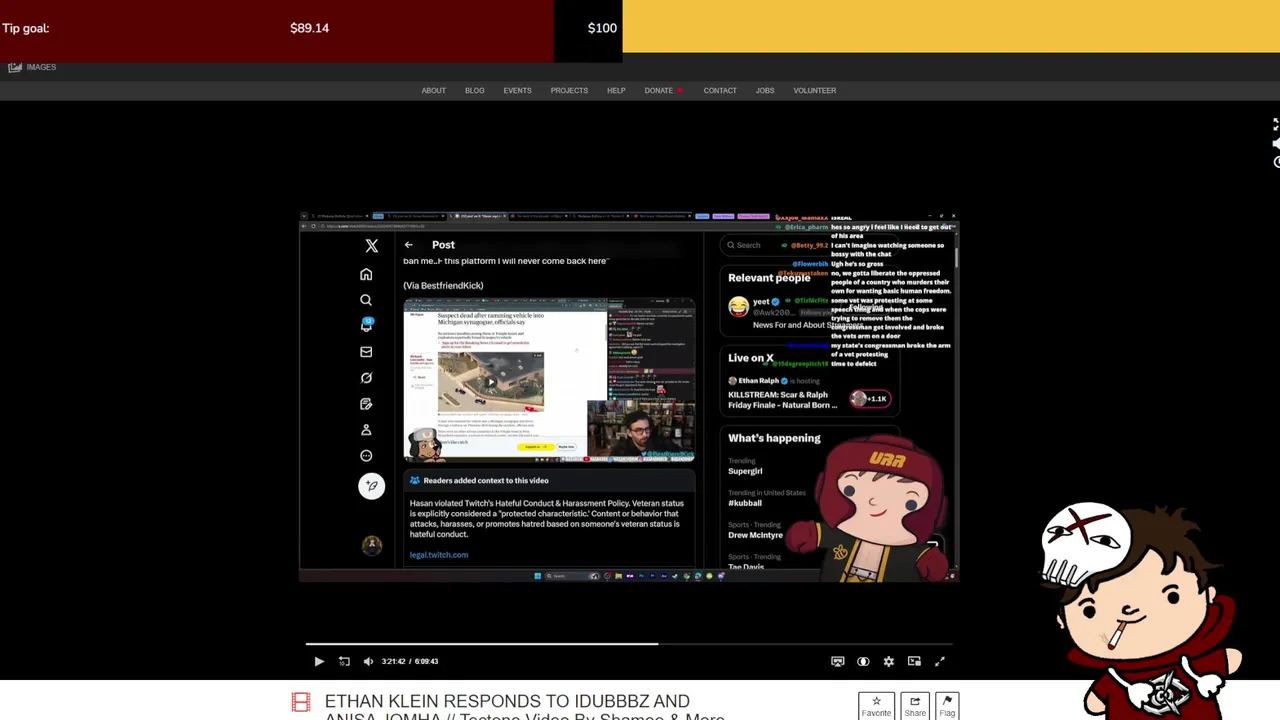1280x720 pixels.
Task: Mute the video player volume
Action: 368,661
